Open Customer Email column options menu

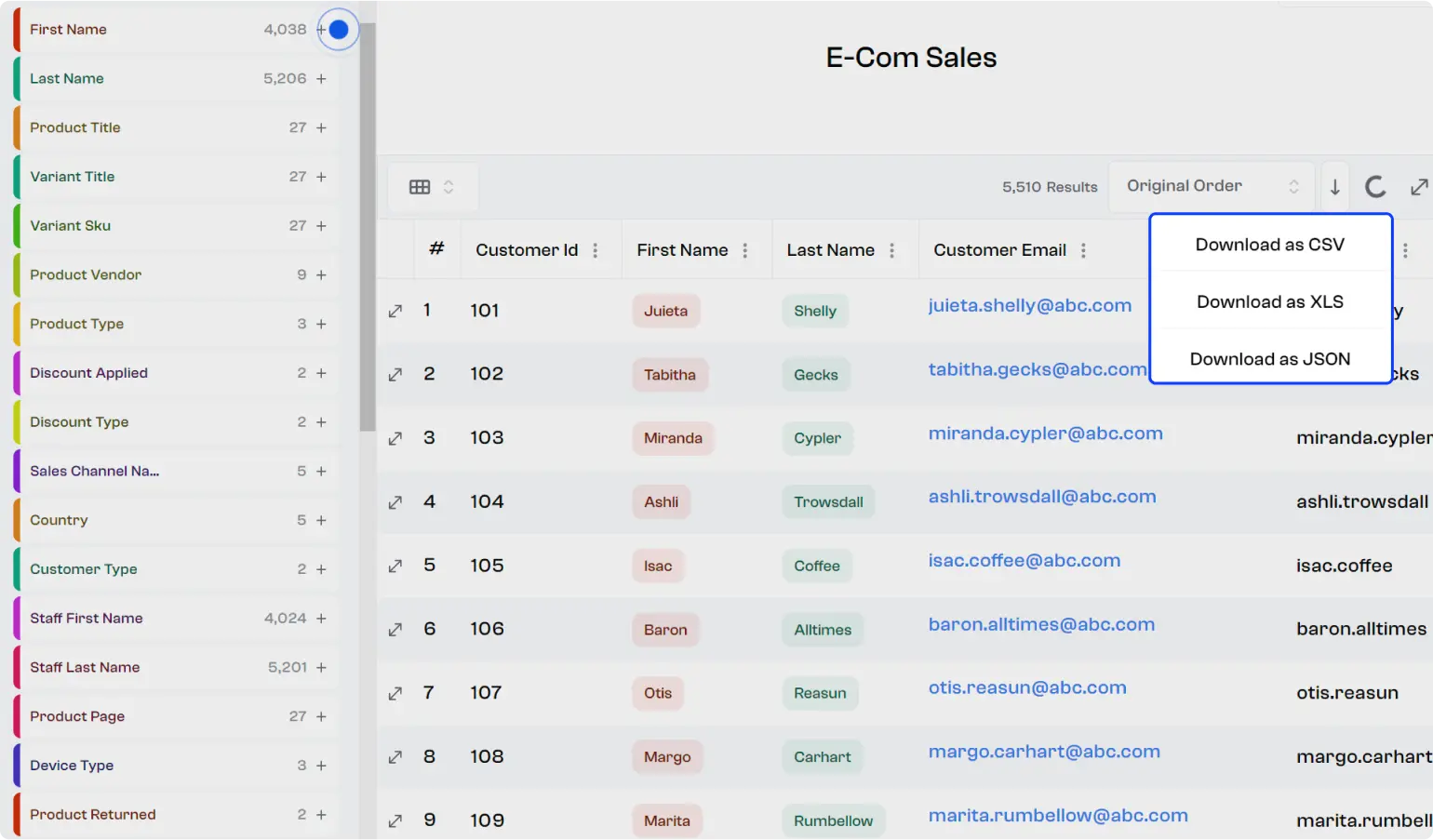coord(1083,250)
